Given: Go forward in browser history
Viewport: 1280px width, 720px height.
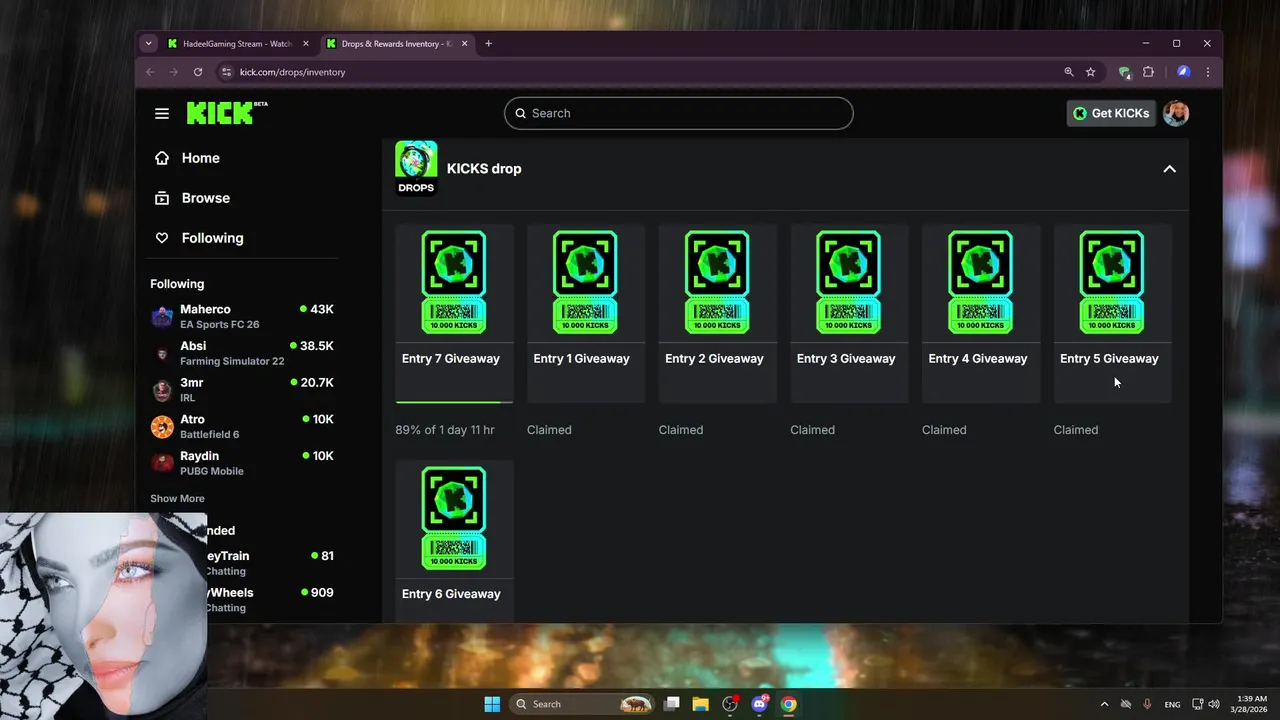Looking at the screenshot, I should tap(173, 72).
